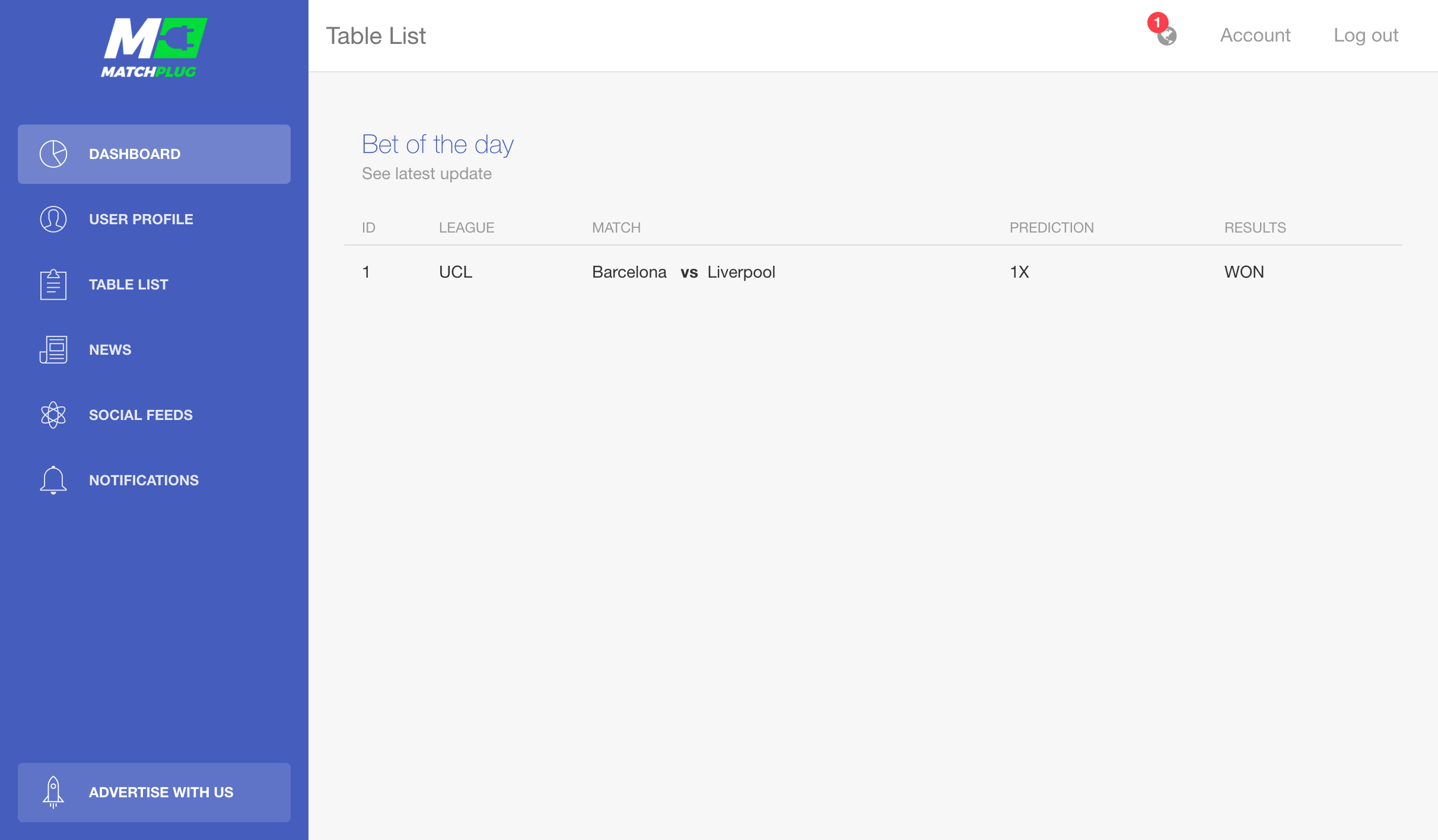
Task: Click the Social Feeds atom icon
Action: tap(53, 415)
